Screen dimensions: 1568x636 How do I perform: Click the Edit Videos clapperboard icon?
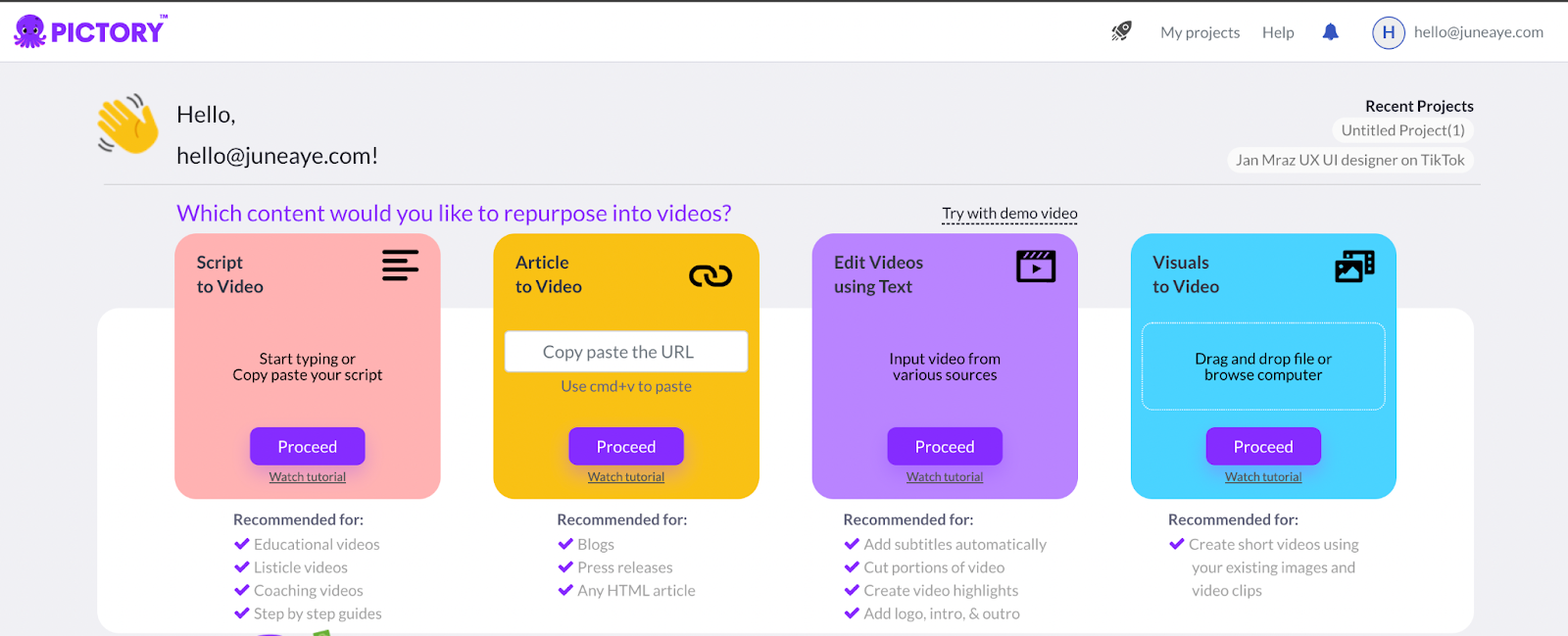click(1036, 266)
